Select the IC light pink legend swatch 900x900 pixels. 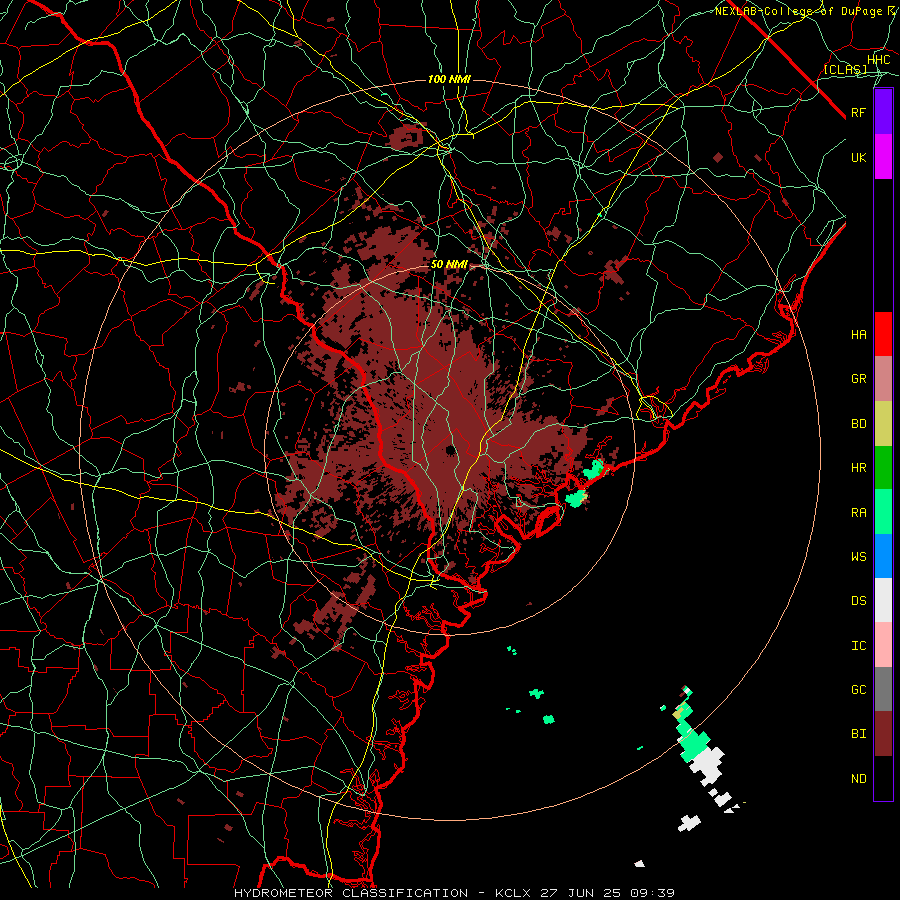(x=883, y=645)
